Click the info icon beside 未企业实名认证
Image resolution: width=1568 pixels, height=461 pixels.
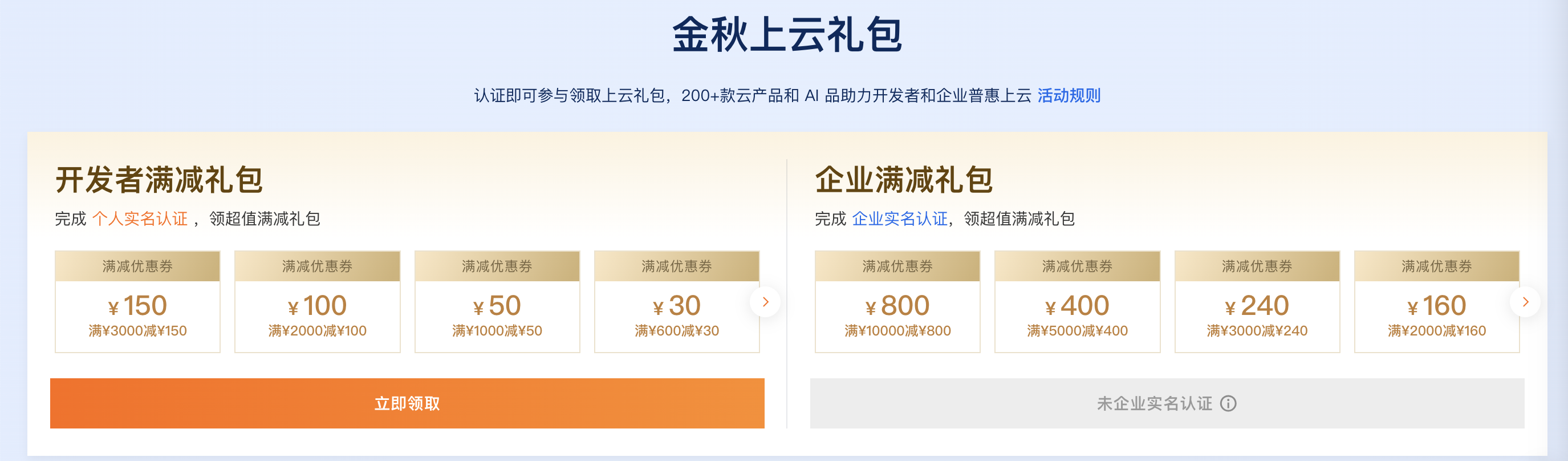(1228, 404)
